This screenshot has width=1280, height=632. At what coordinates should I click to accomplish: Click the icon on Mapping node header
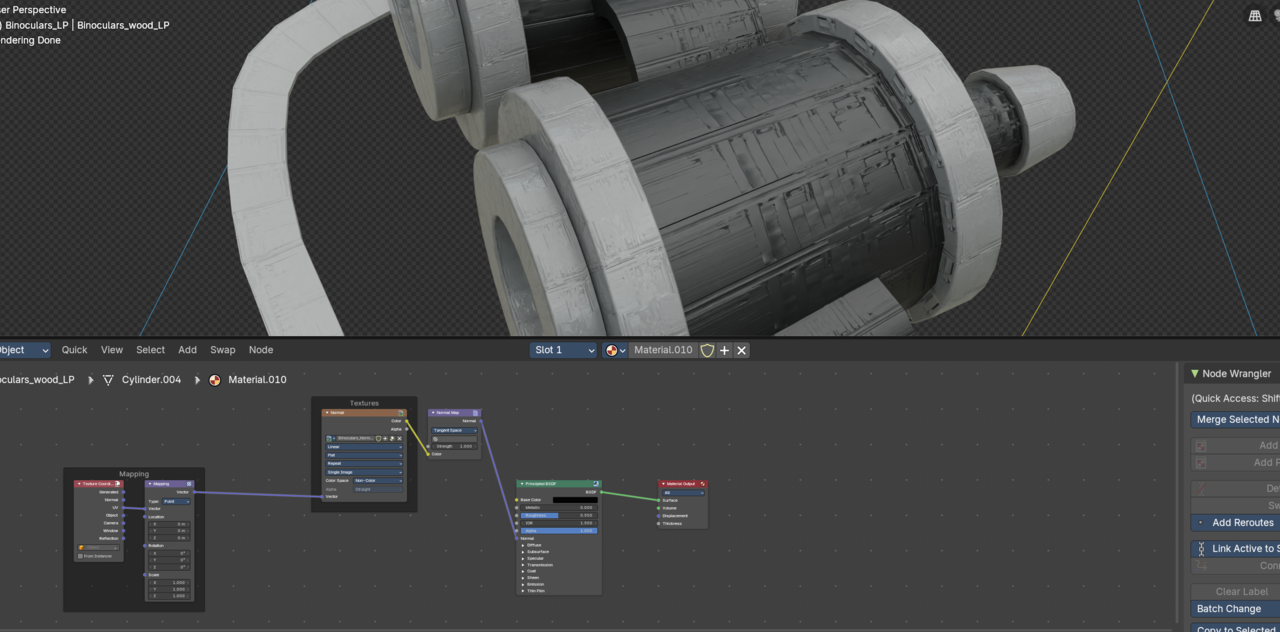[189, 484]
